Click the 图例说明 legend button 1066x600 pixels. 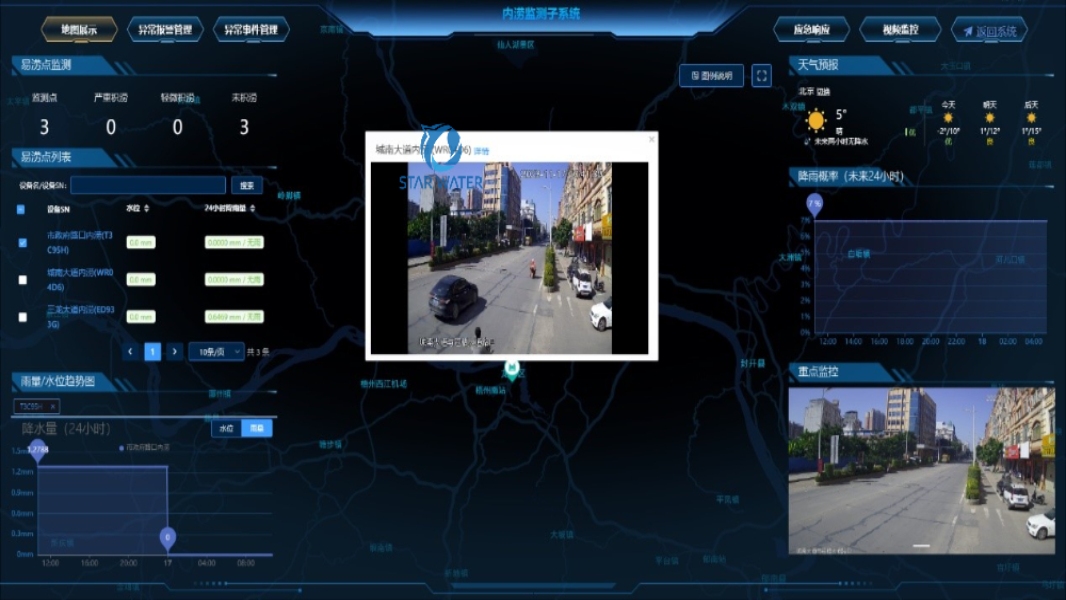pos(711,76)
